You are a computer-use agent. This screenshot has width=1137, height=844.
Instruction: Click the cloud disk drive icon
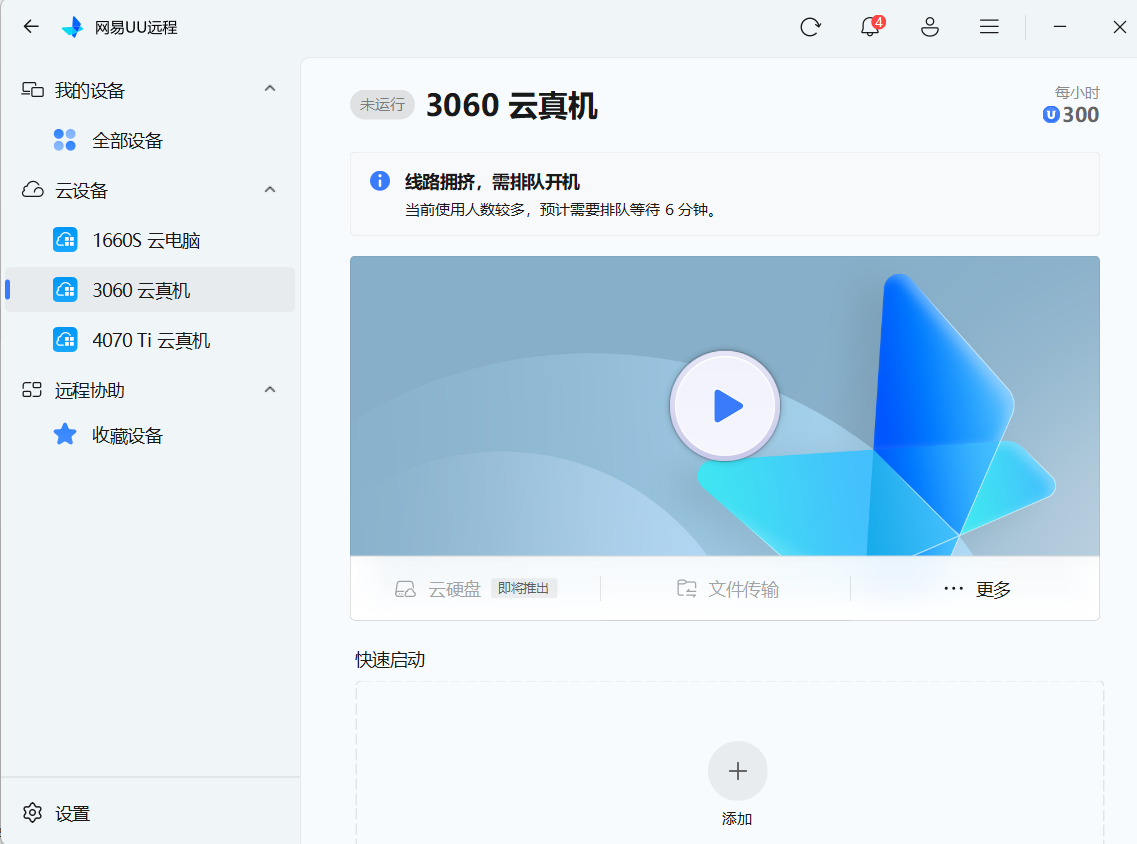pos(405,589)
